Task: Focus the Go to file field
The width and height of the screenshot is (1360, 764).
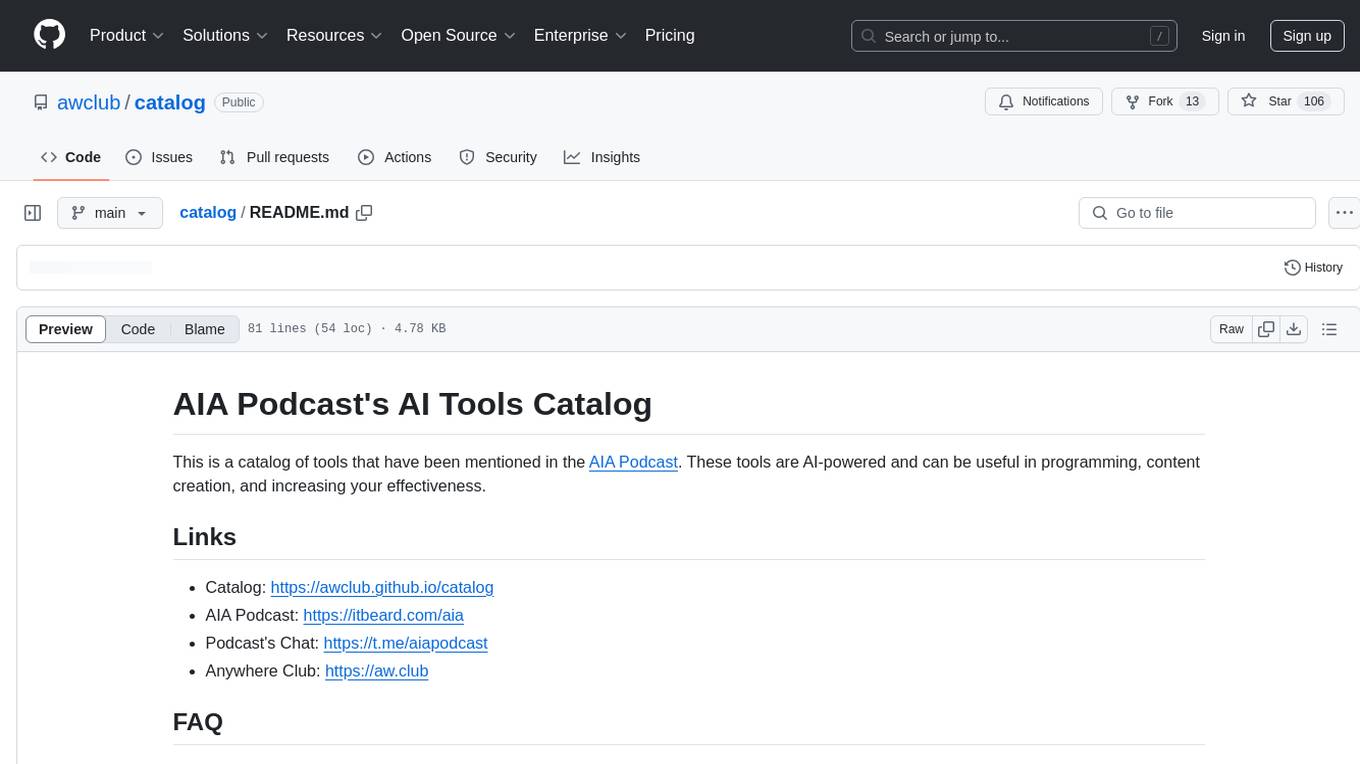Action: click(1197, 213)
